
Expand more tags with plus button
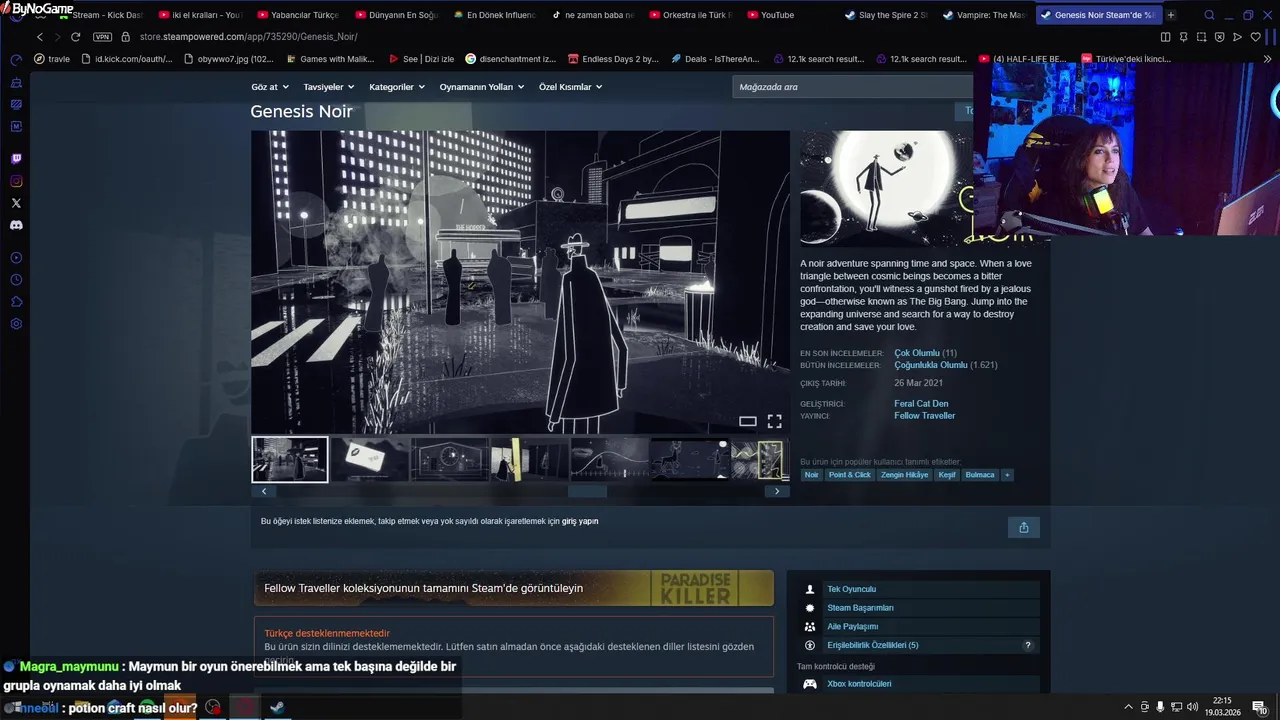1007,475
